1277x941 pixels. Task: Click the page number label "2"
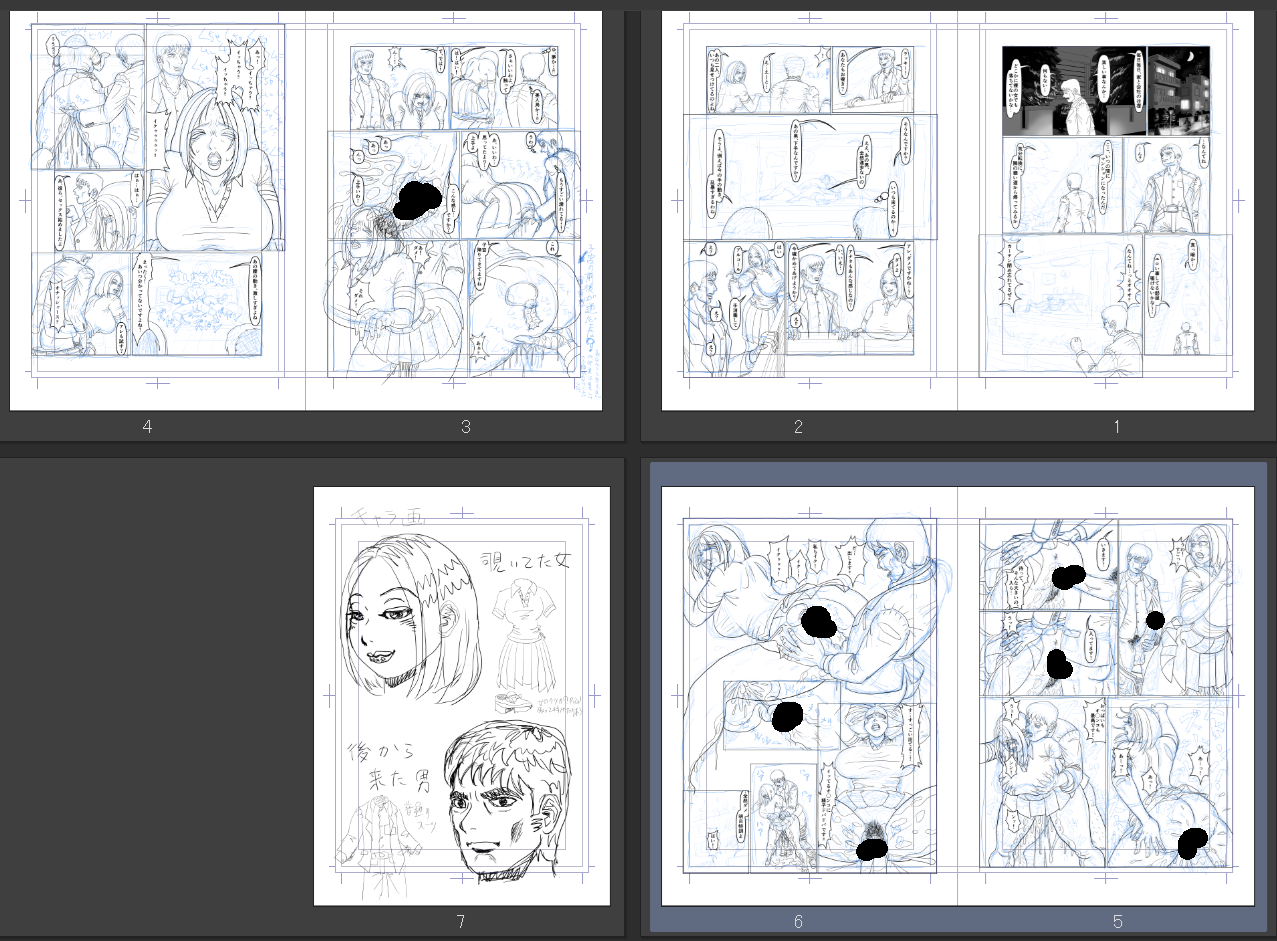point(798,427)
